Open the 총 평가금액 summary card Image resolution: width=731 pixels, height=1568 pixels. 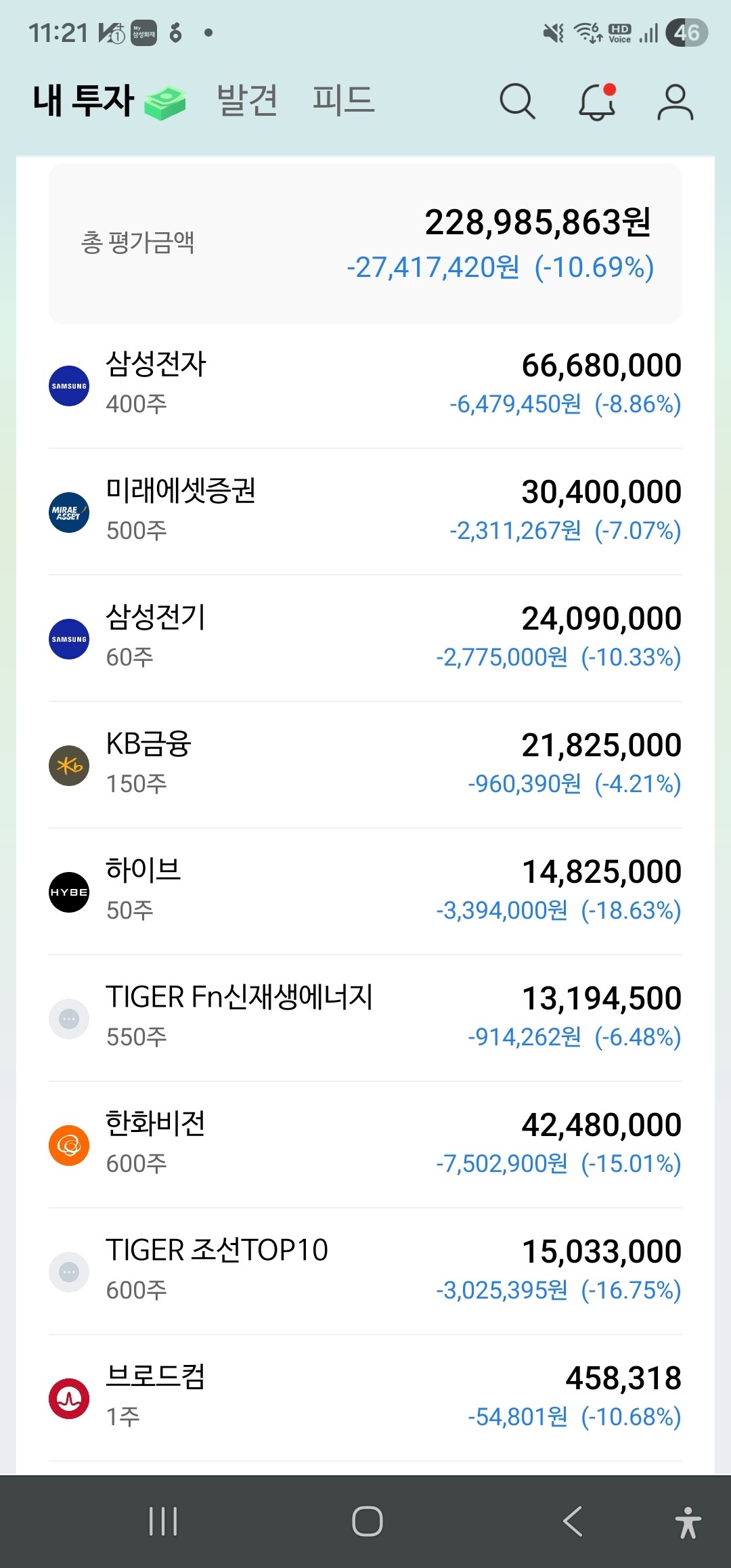click(365, 244)
